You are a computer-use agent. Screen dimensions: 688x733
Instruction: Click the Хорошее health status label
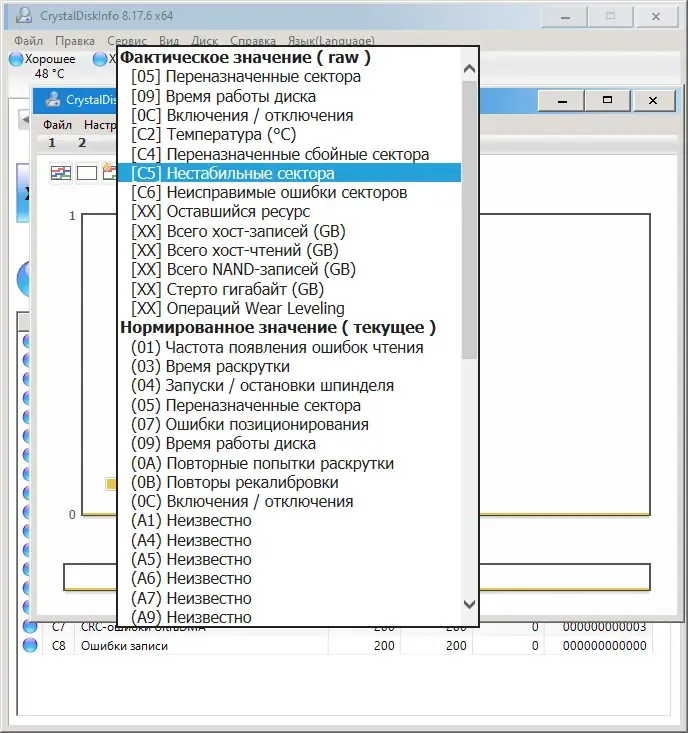point(50,59)
